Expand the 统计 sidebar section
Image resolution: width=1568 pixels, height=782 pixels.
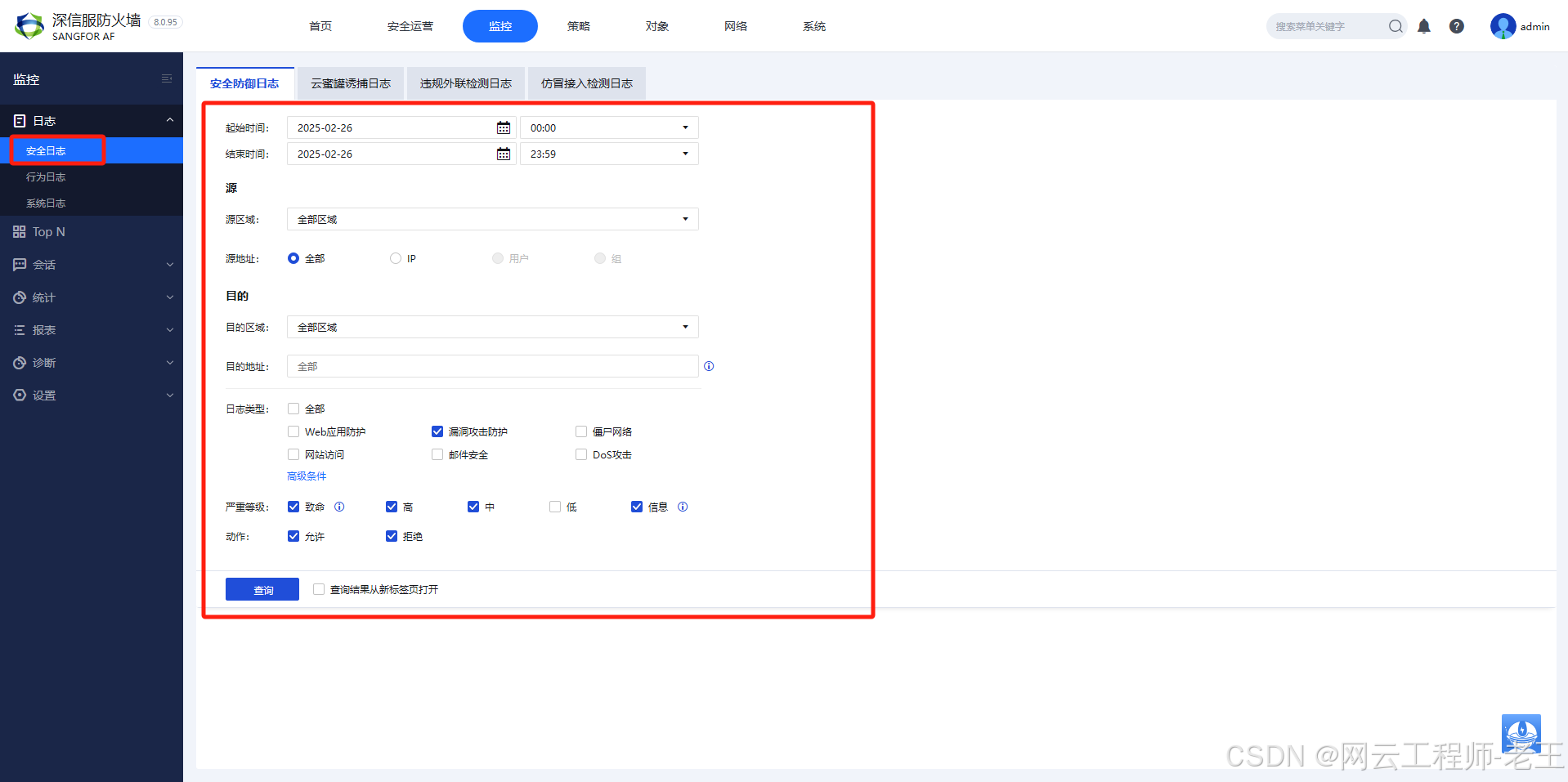click(170, 297)
